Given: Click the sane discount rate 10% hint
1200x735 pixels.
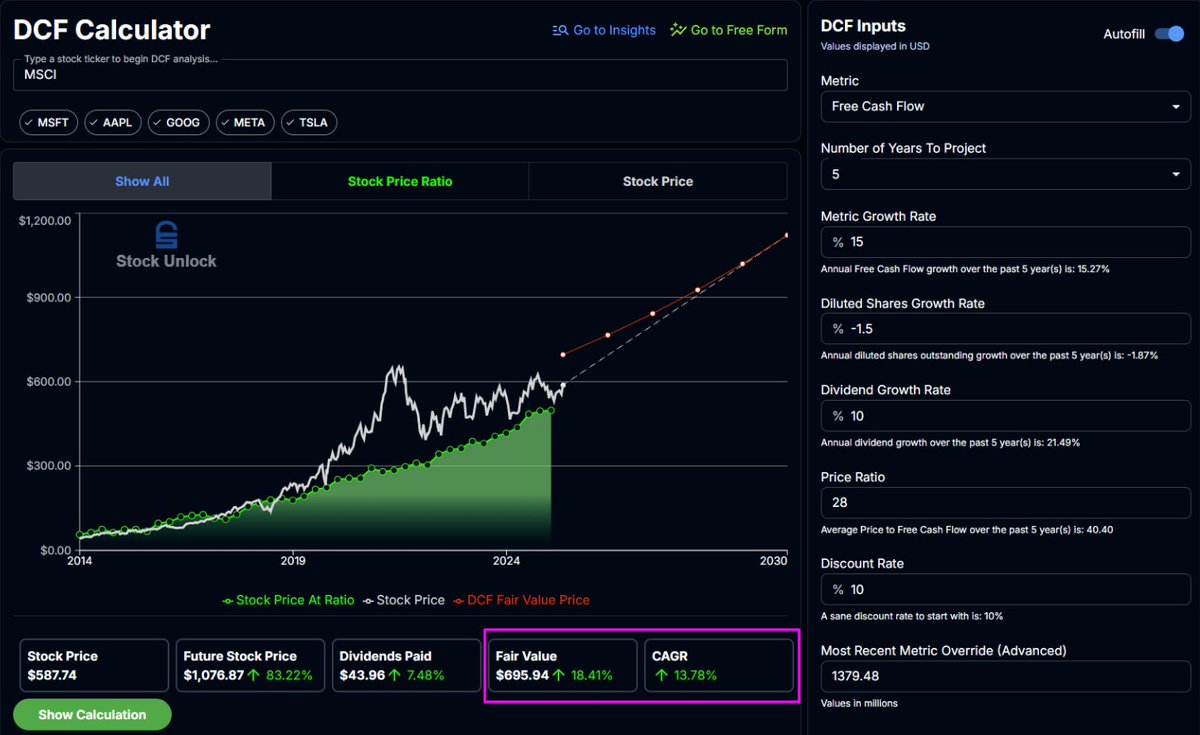Looking at the screenshot, I should [x=912, y=616].
